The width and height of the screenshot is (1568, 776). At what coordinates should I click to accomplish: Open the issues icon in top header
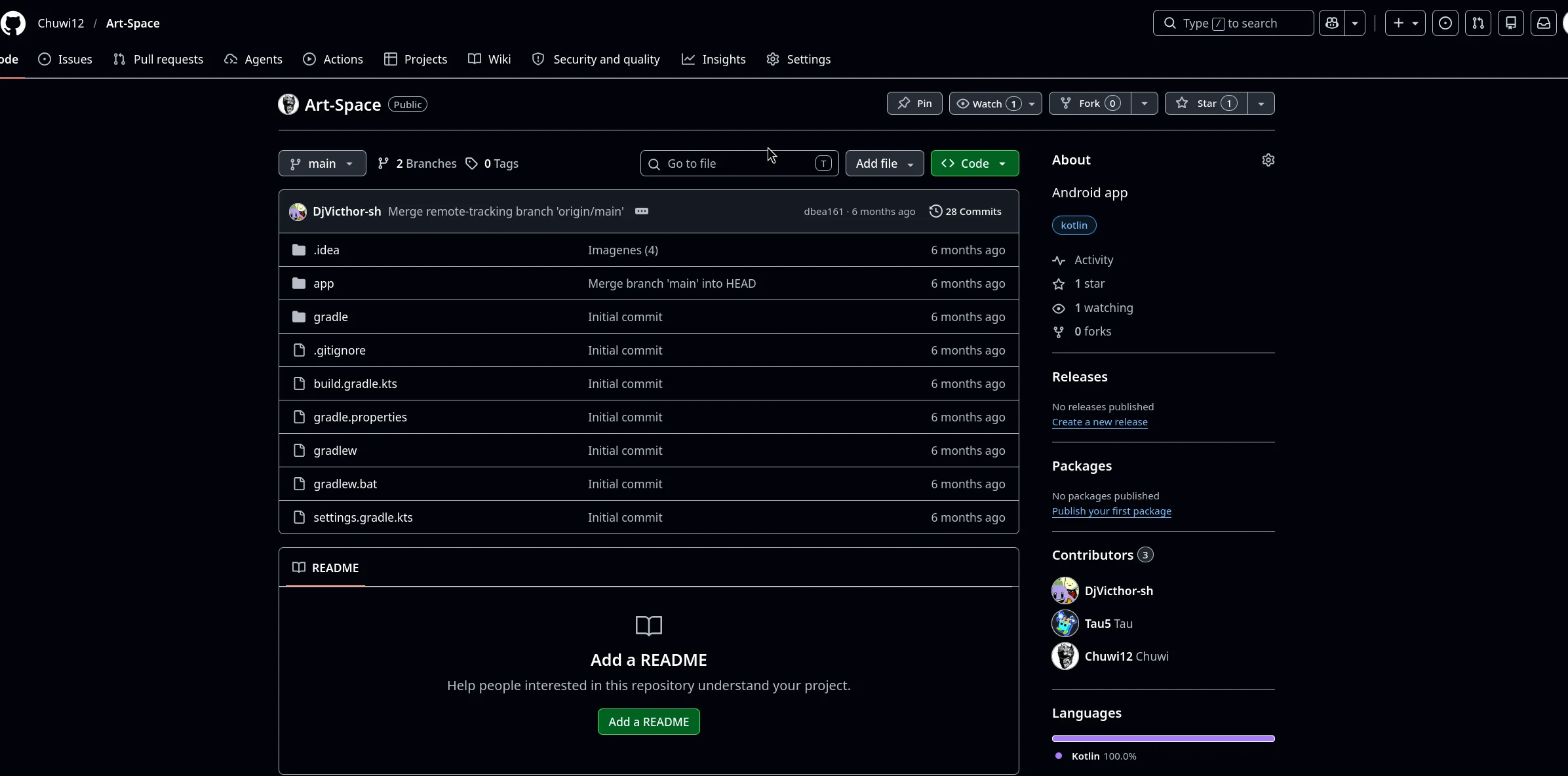click(x=1445, y=23)
